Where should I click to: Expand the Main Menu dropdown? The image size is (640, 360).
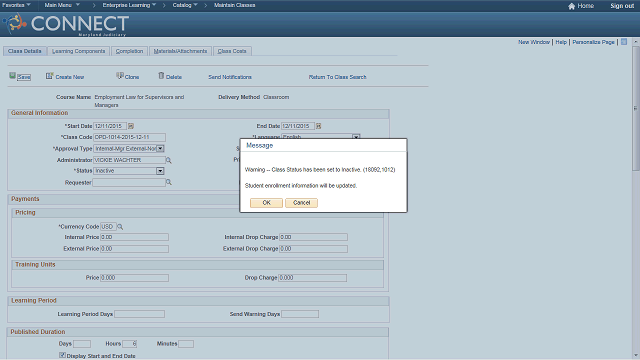62,5
